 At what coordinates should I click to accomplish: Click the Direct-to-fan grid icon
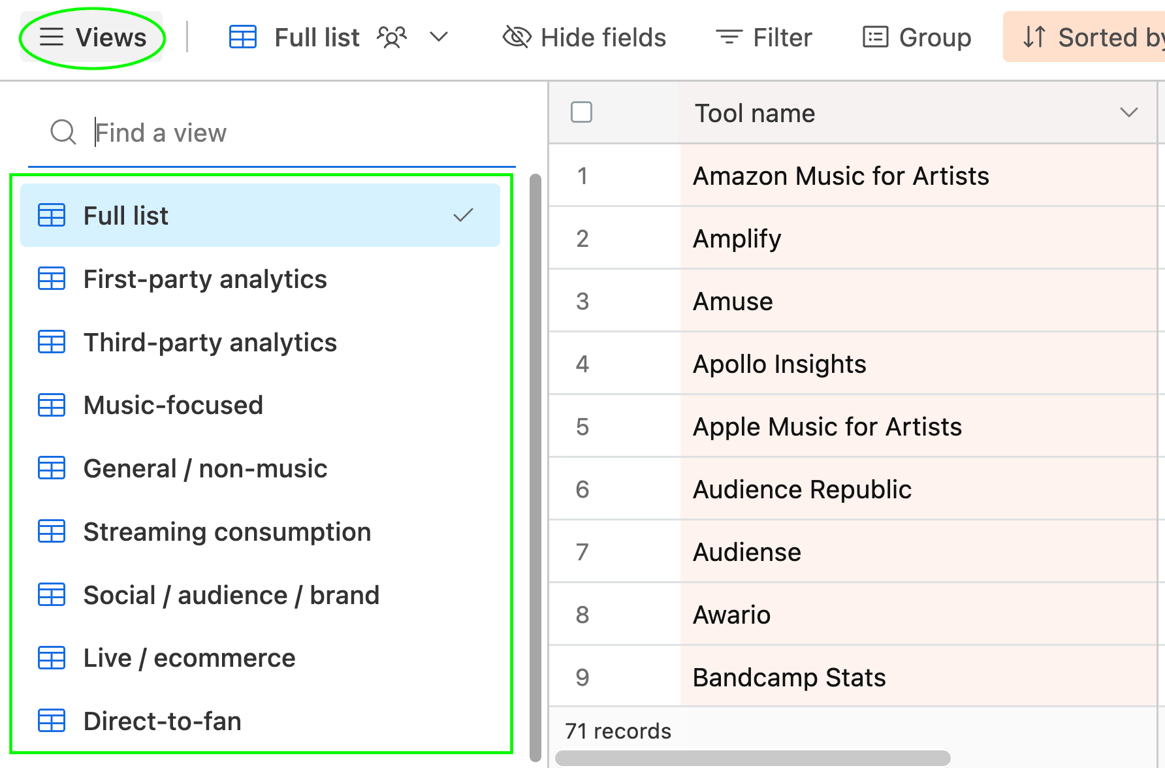[x=52, y=721]
